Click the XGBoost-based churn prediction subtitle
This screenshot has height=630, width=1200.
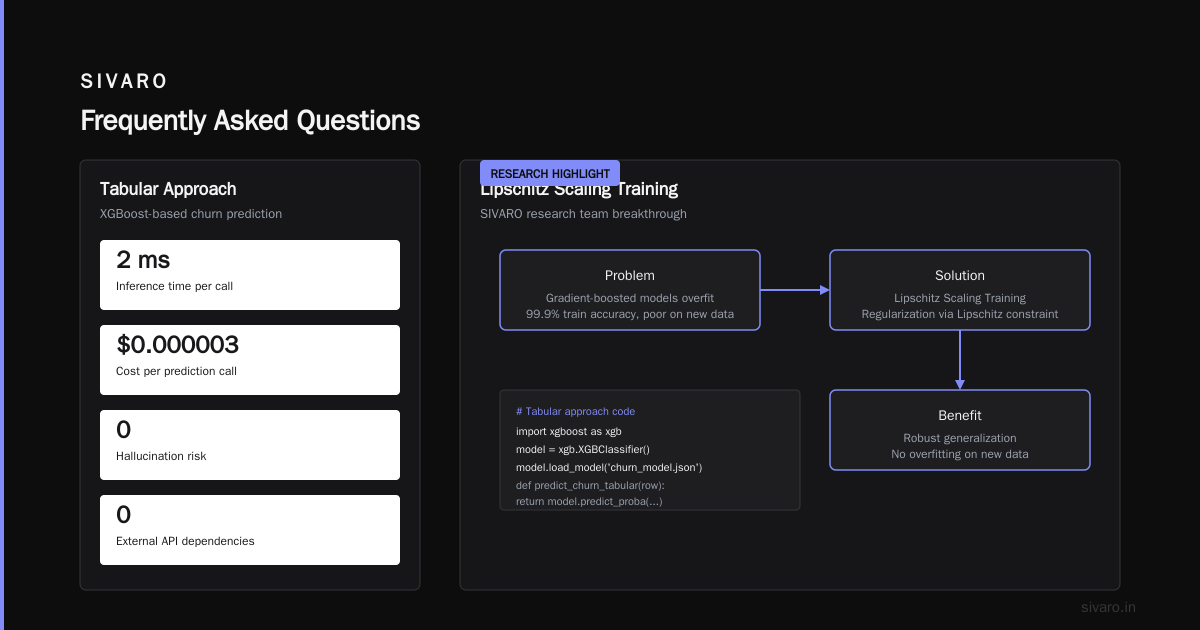[191, 214]
